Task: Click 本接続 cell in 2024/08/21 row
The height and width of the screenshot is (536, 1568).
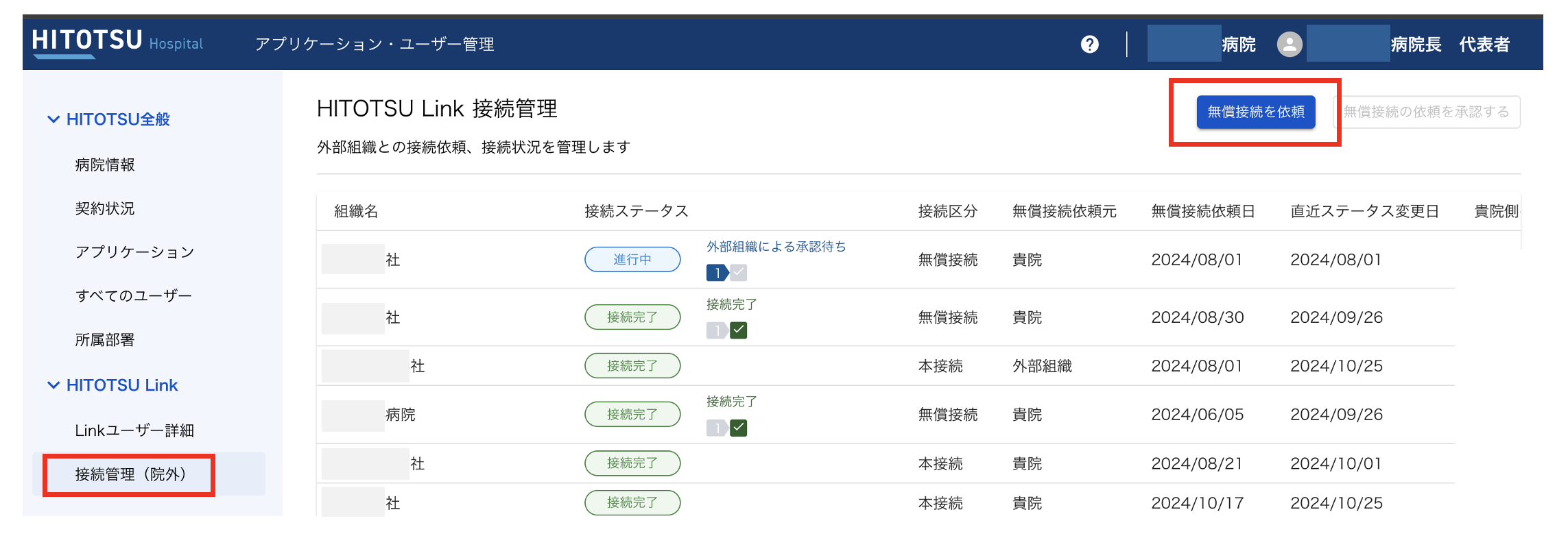Action: tap(940, 463)
